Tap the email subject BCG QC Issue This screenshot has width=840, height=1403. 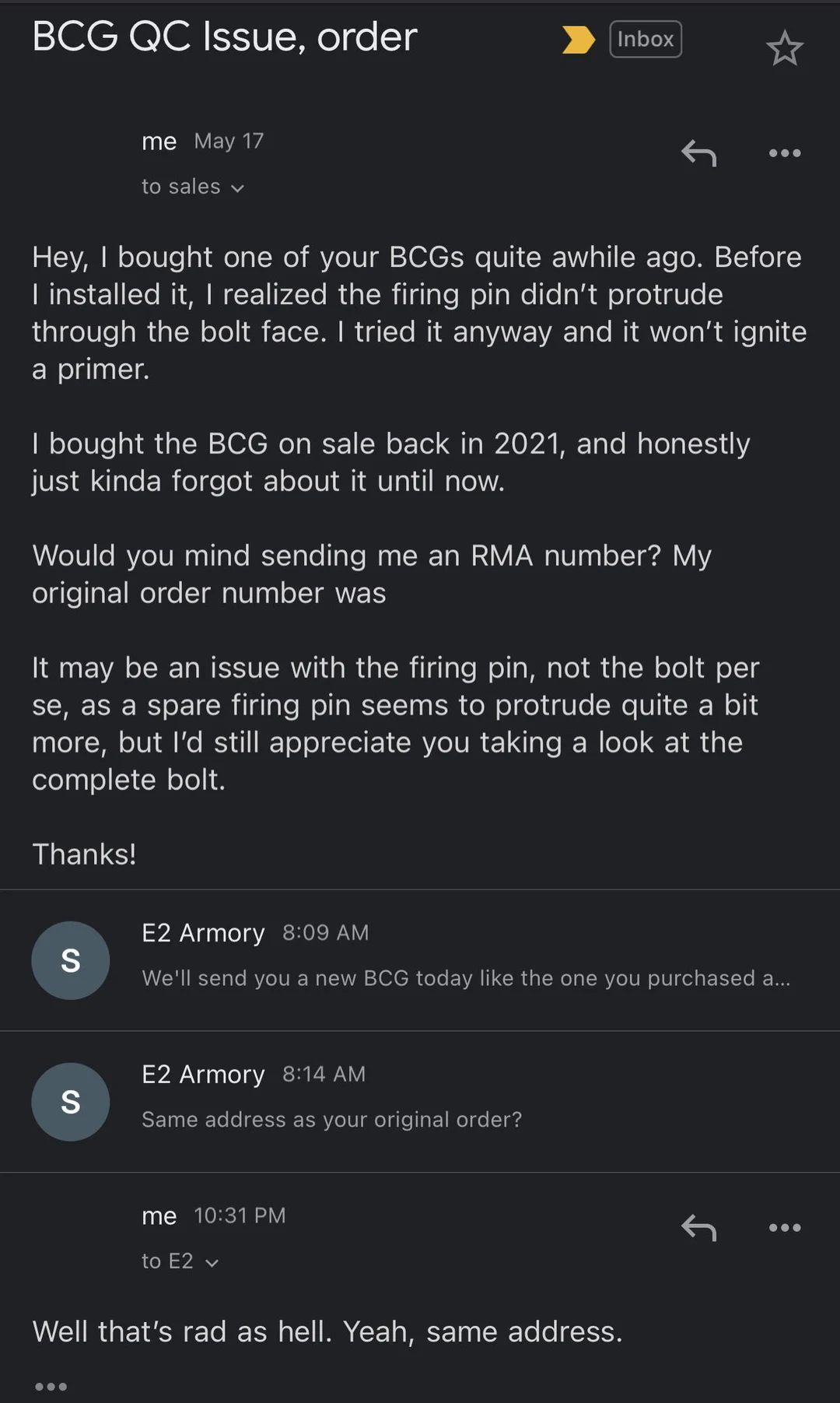(223, 36)
